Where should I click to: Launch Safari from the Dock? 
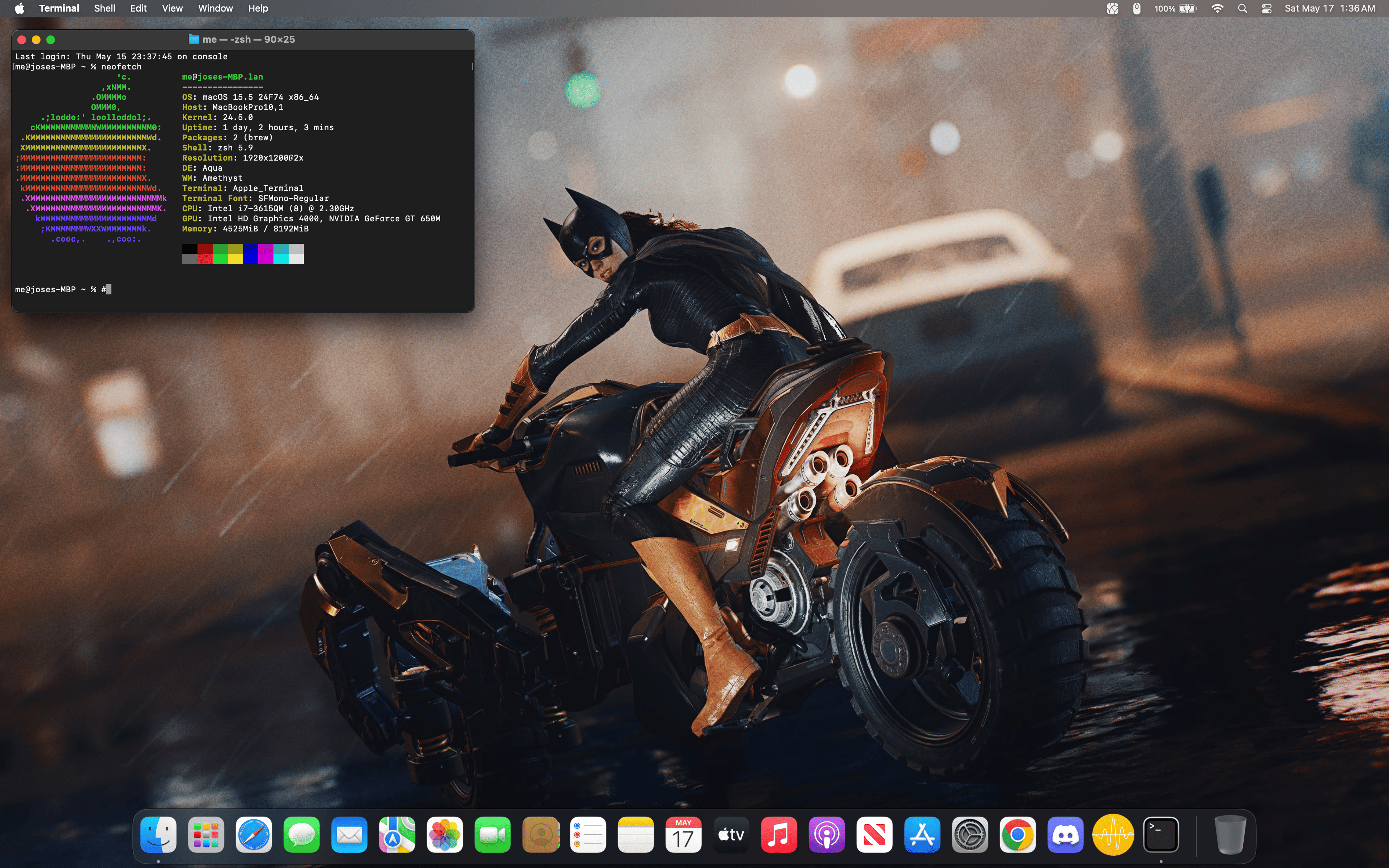[254, 834]
